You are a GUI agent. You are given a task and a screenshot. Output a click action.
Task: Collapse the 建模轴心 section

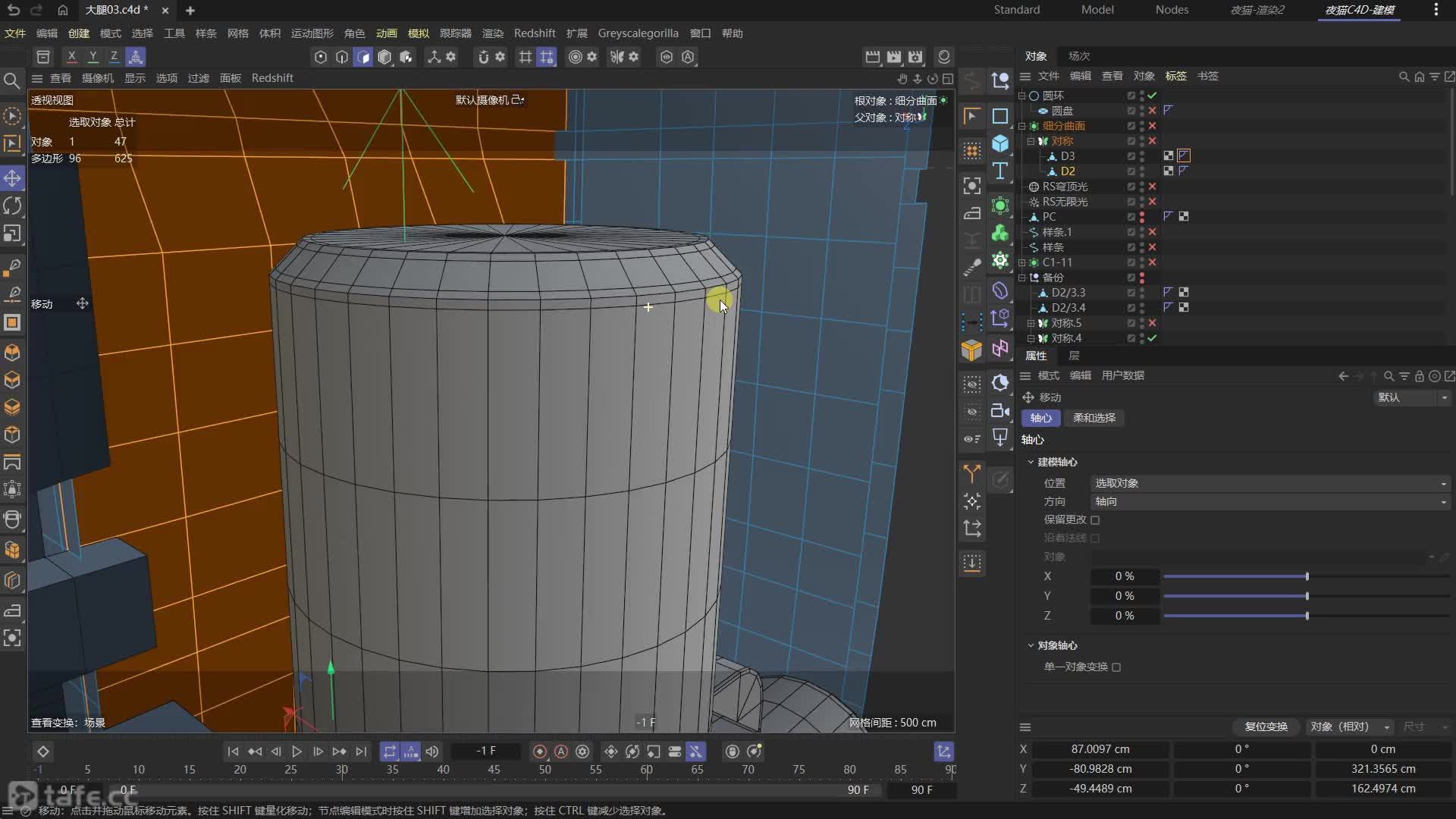coord(1031,462)
